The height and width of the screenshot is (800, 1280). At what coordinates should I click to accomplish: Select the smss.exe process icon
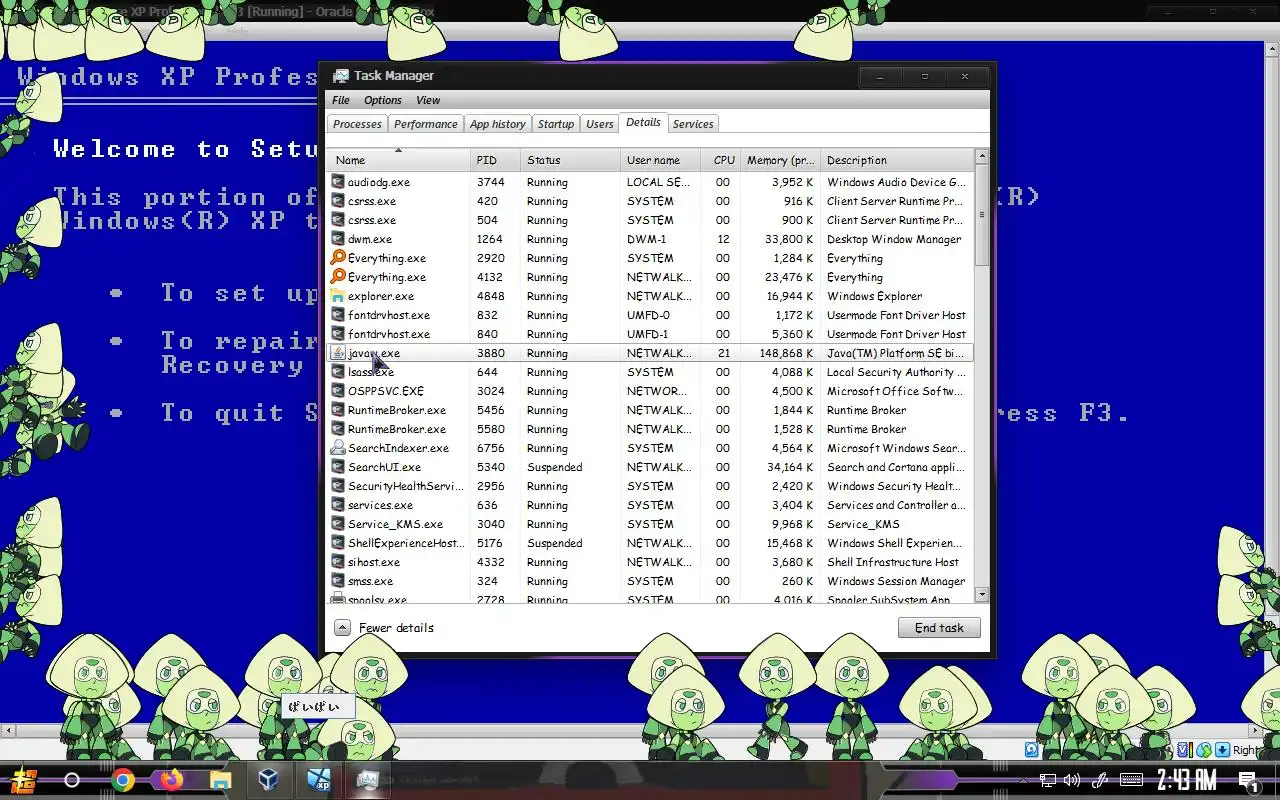(338, 581)
